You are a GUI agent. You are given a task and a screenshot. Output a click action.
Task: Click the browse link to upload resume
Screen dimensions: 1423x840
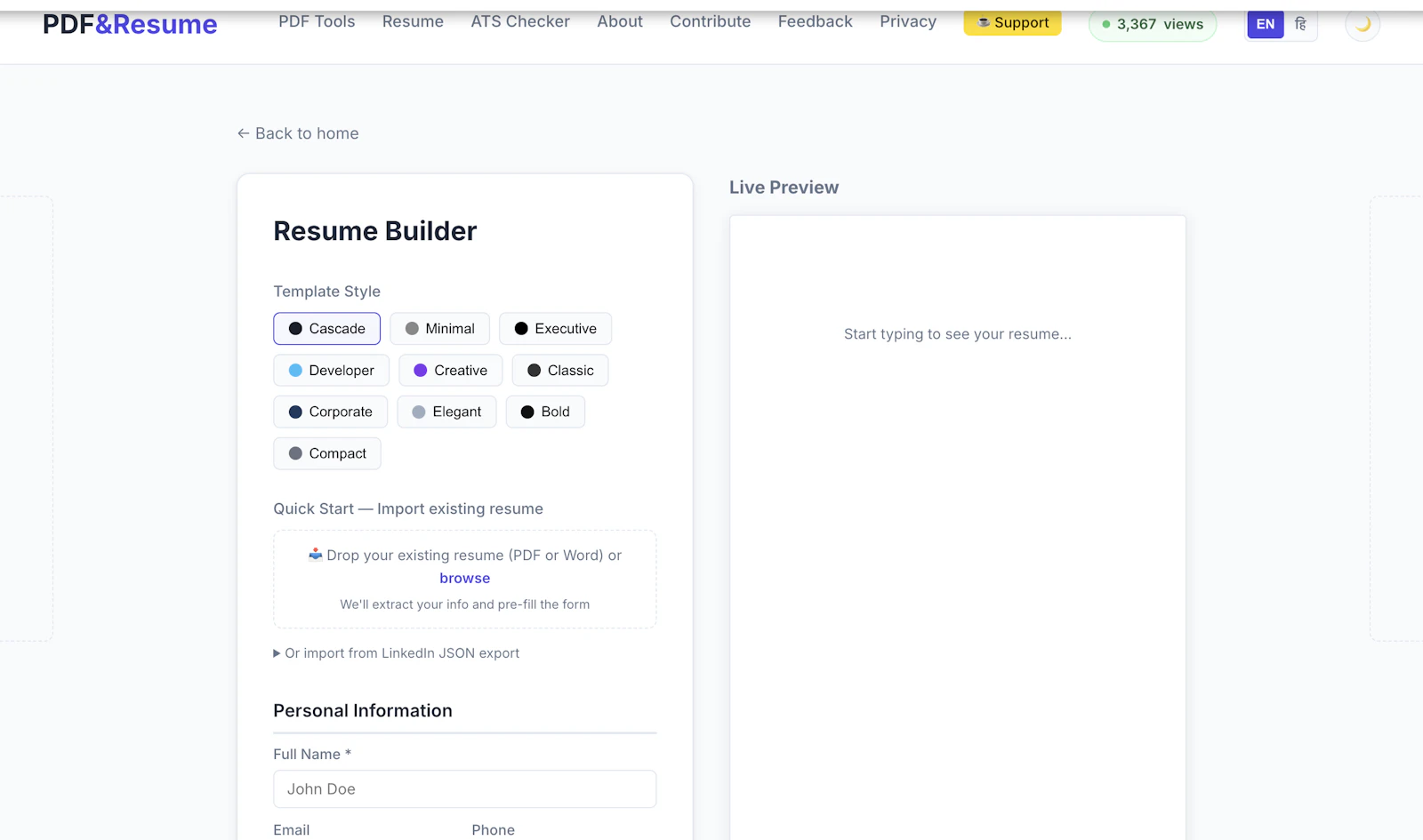pos(465,578)
